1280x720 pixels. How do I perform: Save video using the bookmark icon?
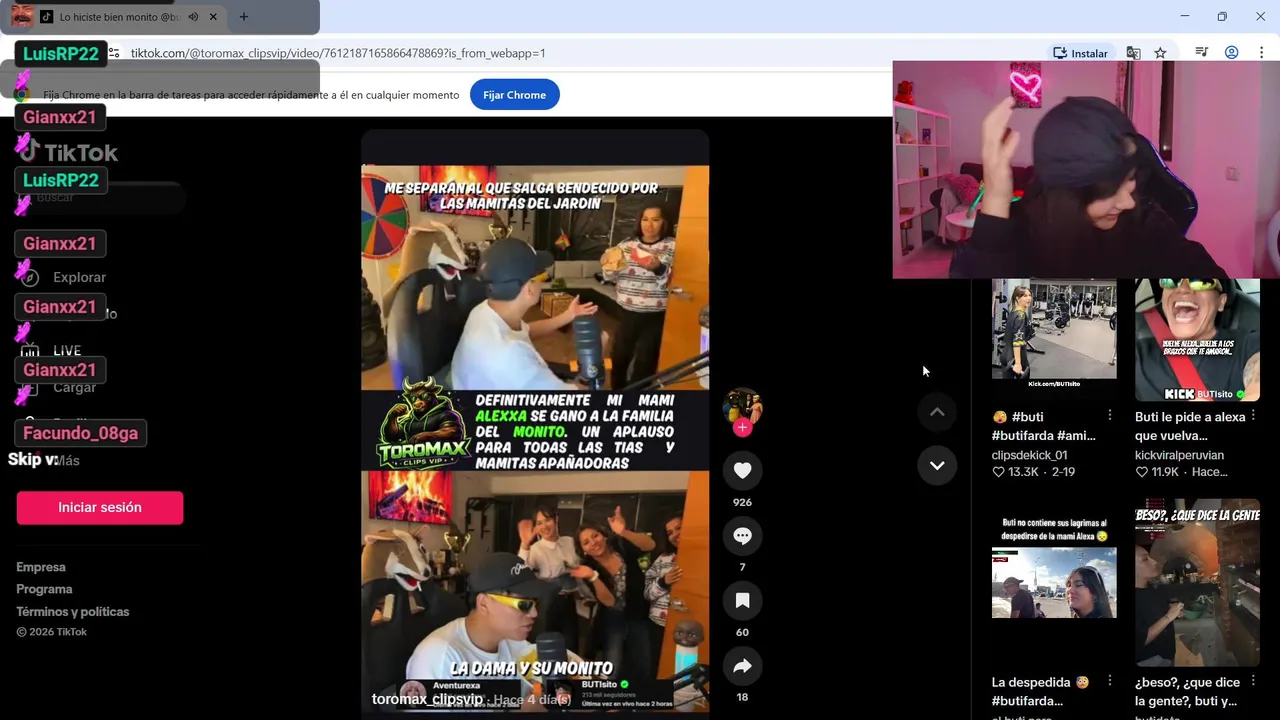(x=742, y=600)
